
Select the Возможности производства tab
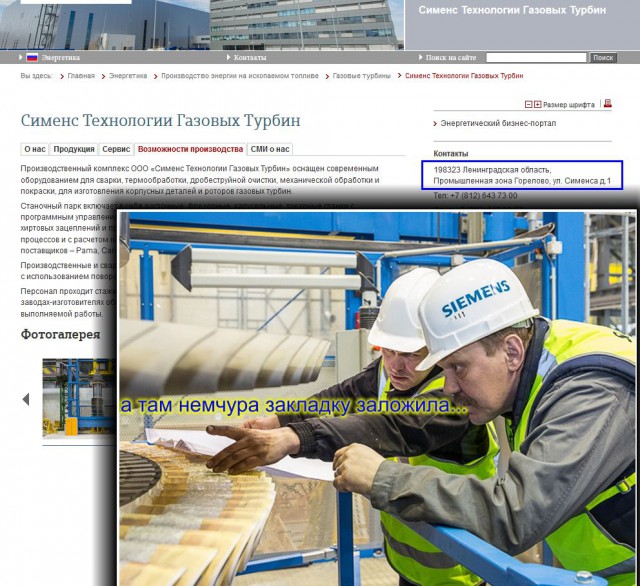190,149
